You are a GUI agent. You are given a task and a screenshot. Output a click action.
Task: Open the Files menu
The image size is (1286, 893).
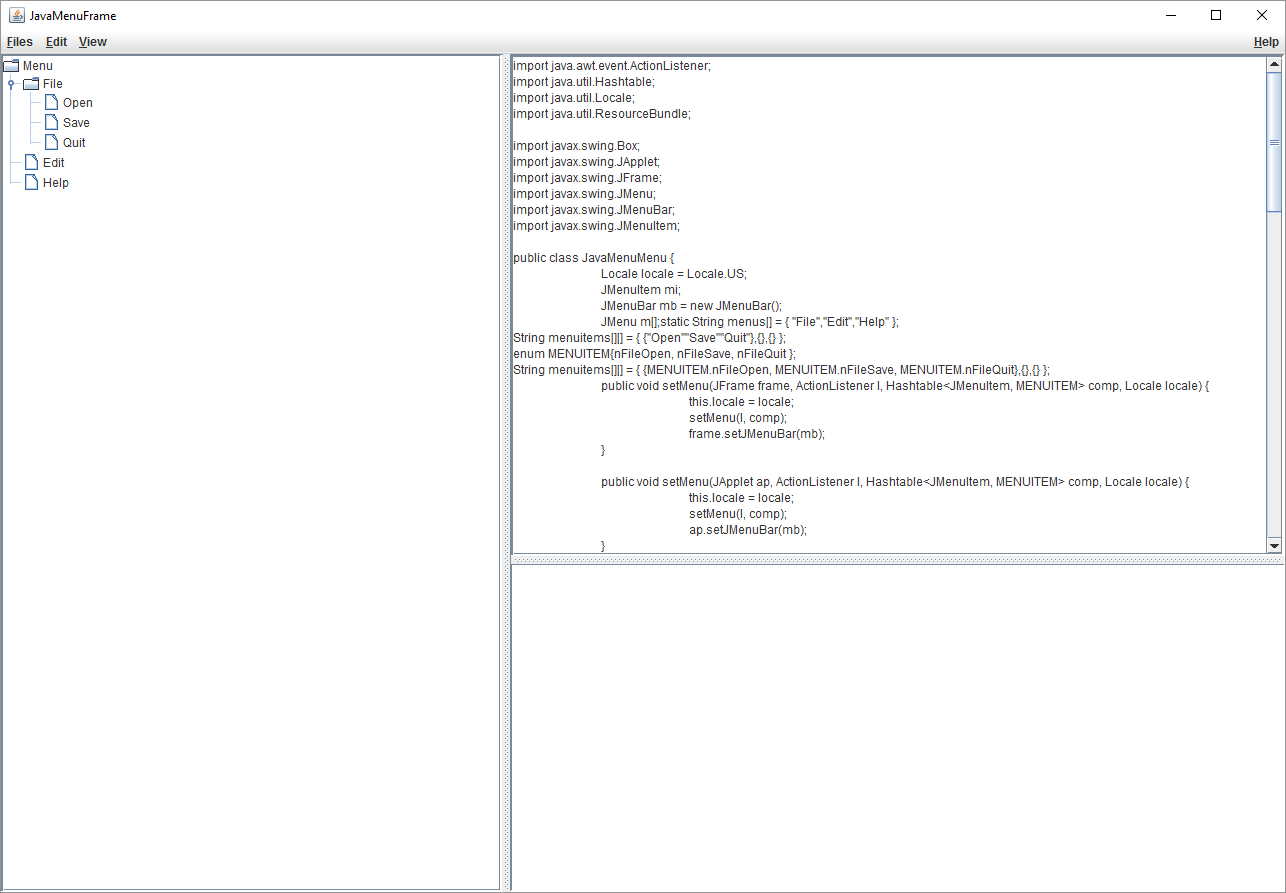coord(19,42)
